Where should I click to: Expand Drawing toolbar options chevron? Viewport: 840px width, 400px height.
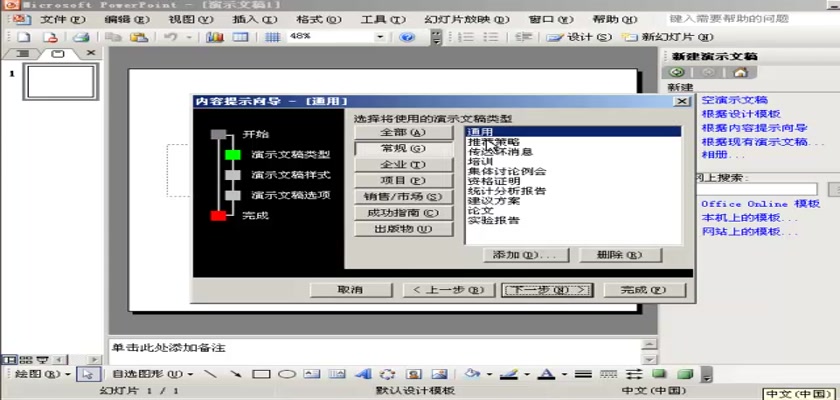tap(707, 375)
